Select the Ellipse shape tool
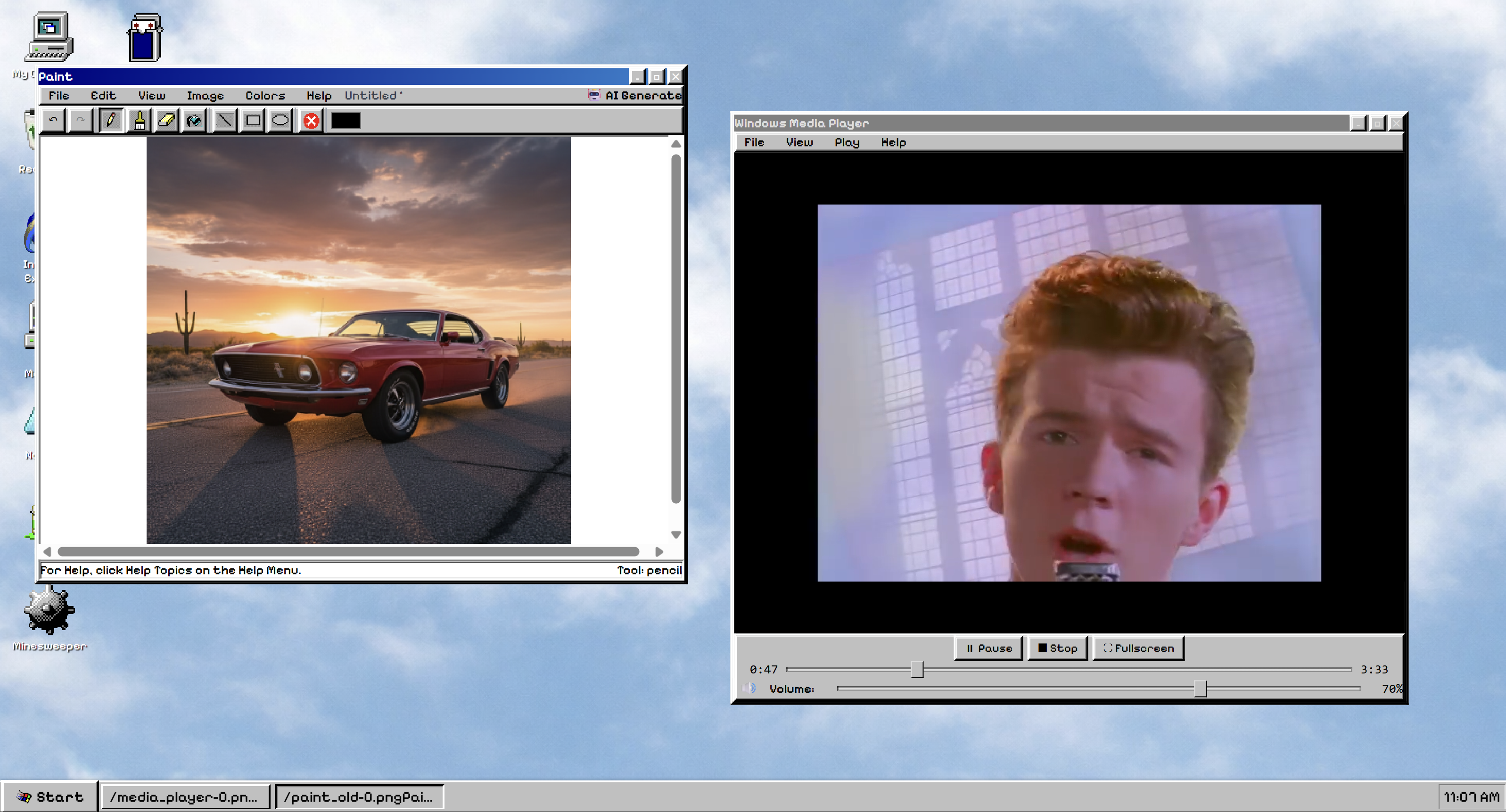This screenshot has width=1506, height=812. 280,121
